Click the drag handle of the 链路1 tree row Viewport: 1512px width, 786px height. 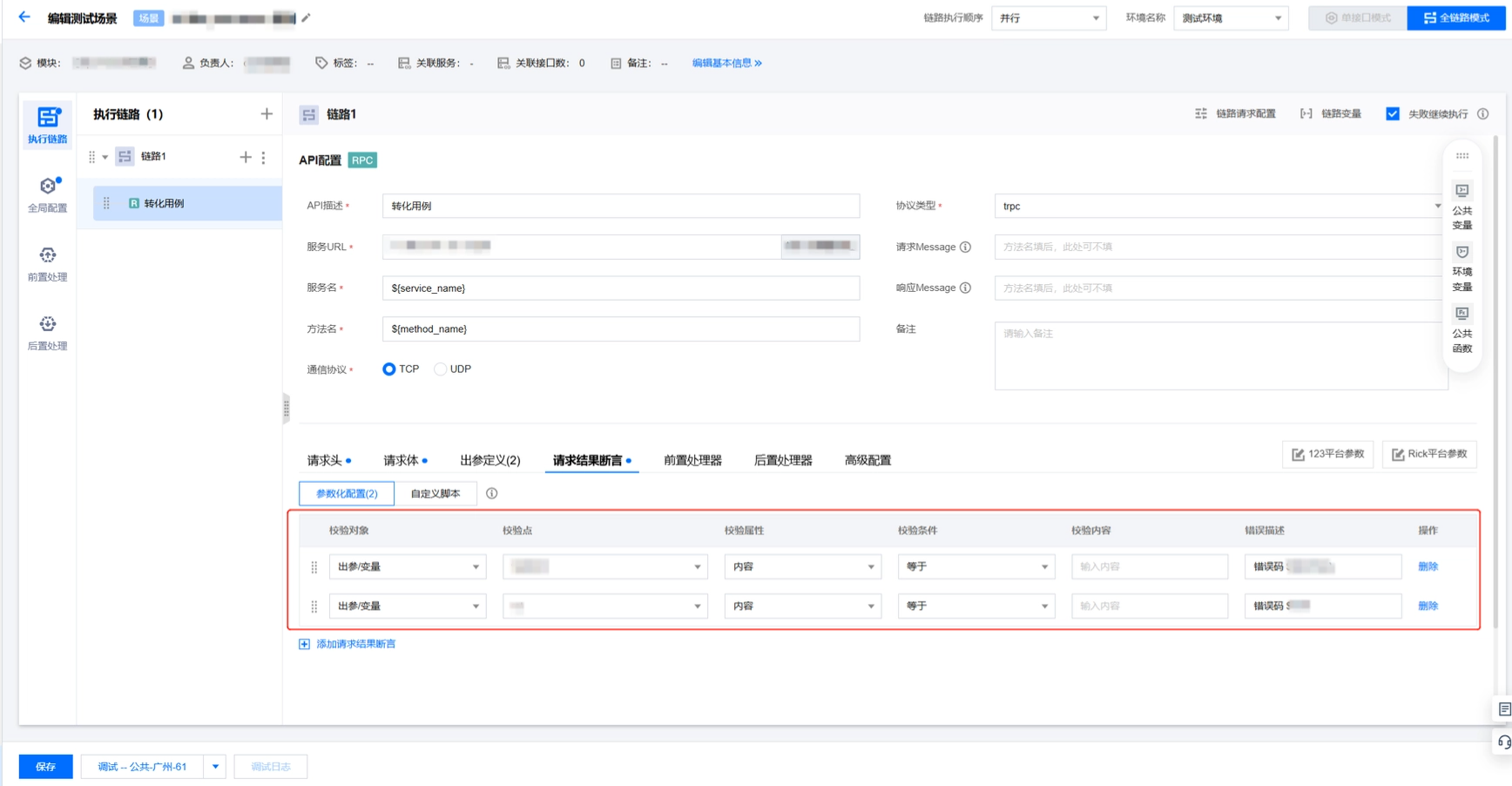point(91,157)
